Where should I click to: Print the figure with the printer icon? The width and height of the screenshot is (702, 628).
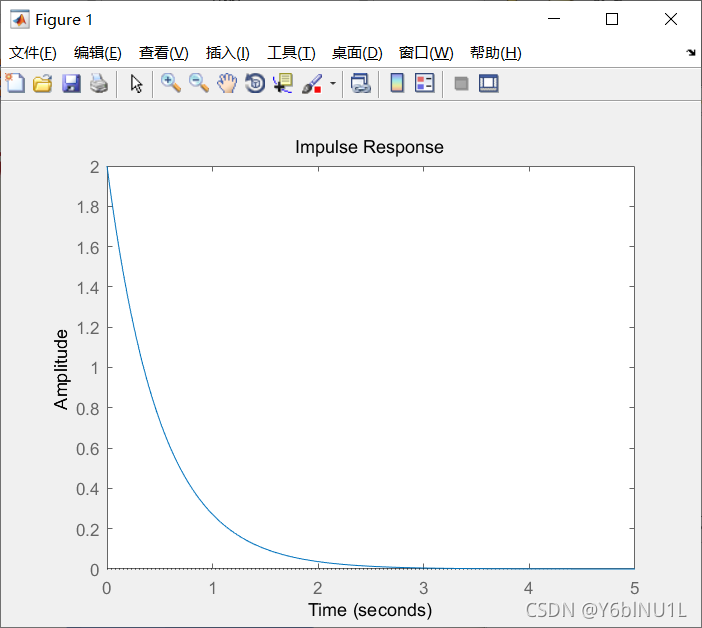tap(99, 83)
